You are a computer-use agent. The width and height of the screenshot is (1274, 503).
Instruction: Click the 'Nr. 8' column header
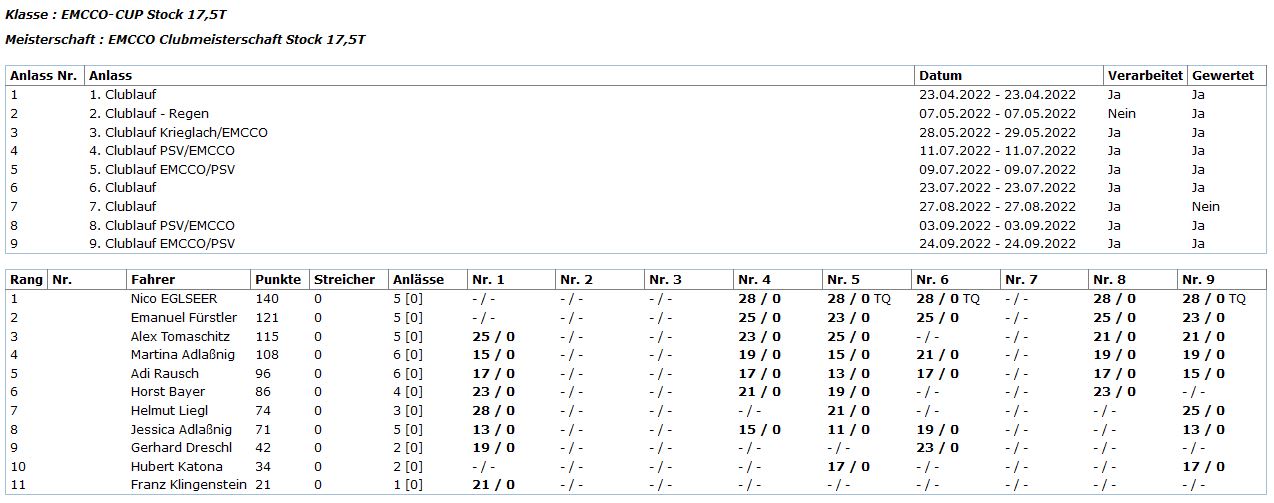[1109, 279]
